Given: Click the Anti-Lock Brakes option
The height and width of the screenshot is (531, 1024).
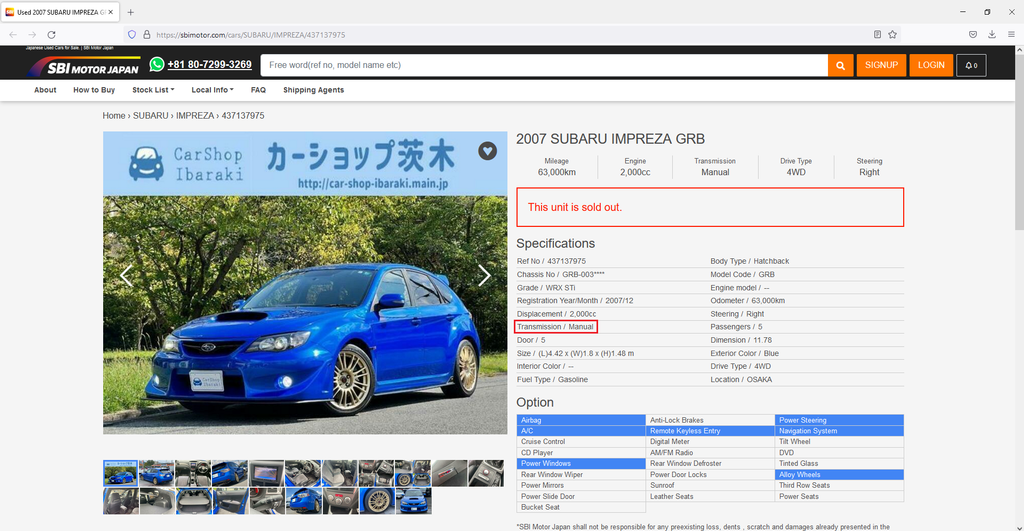Looking at the screenshot, I should point(710,420).
